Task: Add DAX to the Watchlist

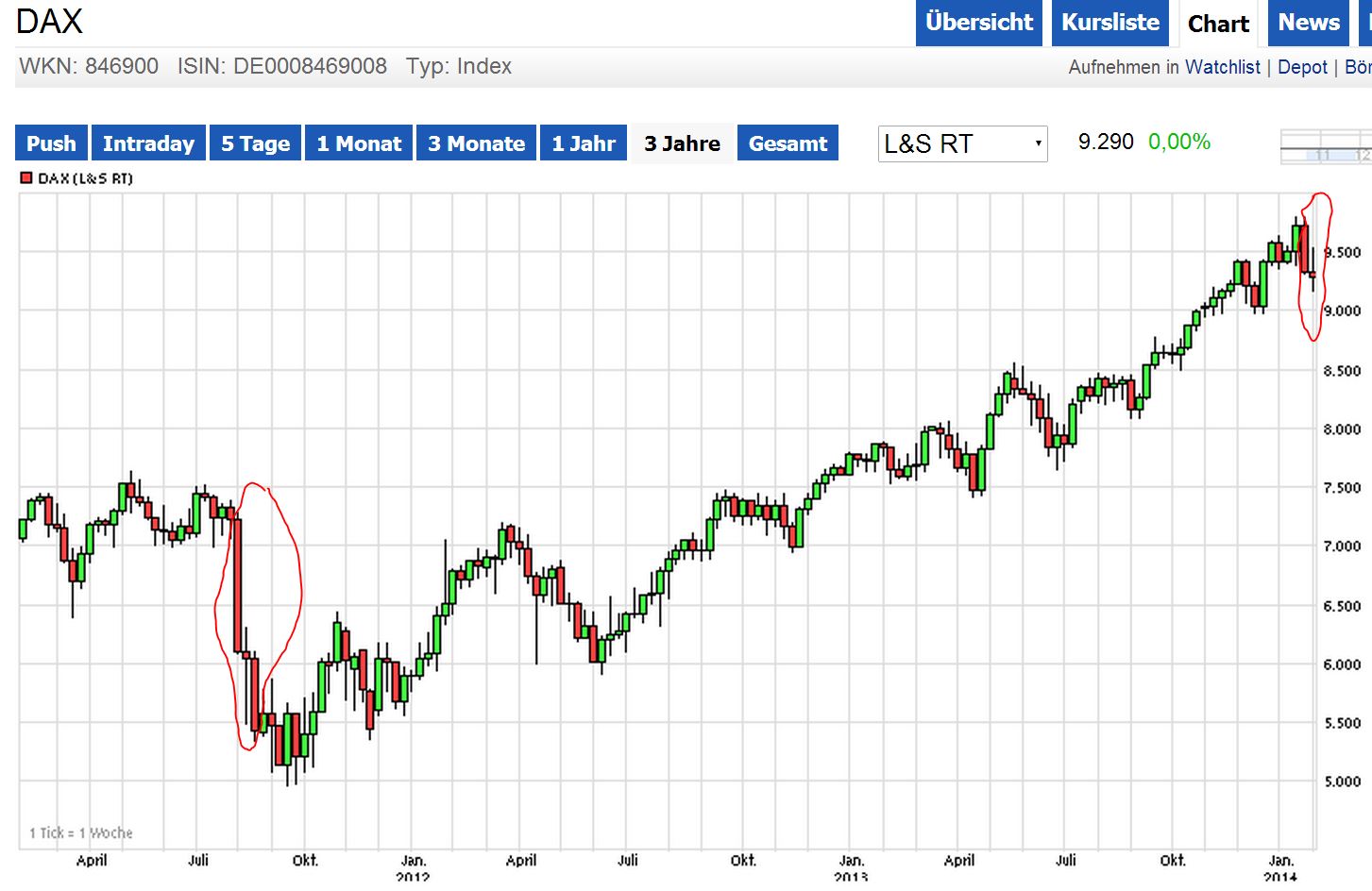Action: [x=1222, y=67]
